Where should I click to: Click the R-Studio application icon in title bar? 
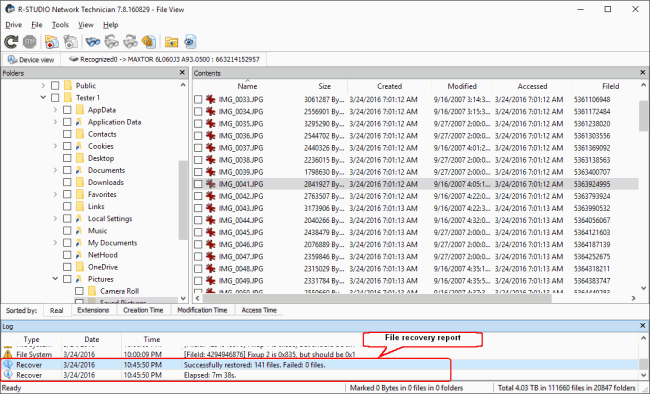click(x=10, y=9)
